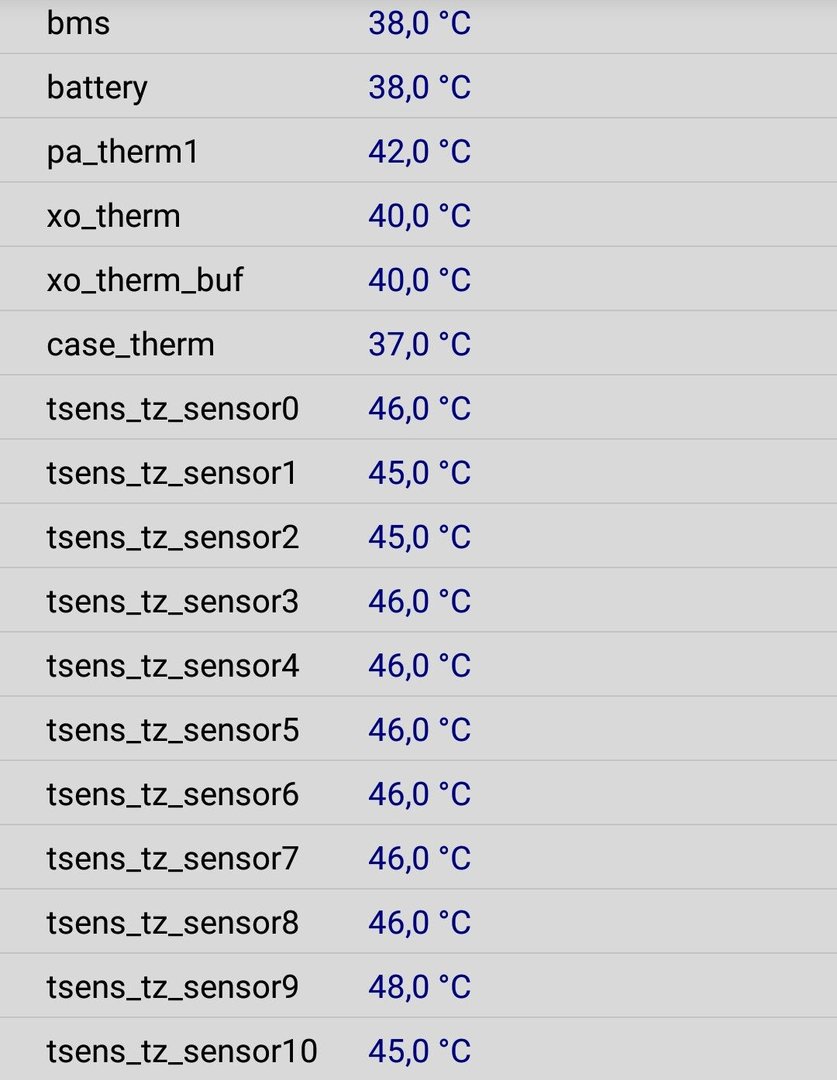Screen dimensions: 837x1080
Task: Select the xo_therm_buf row
Action: 418,279
